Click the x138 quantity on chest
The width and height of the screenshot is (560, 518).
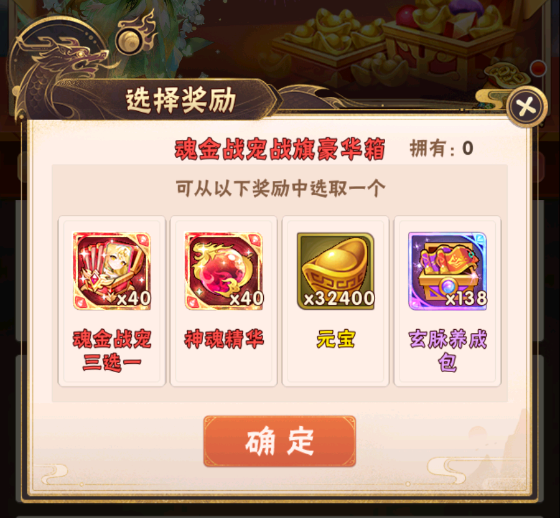click(466, 298)
